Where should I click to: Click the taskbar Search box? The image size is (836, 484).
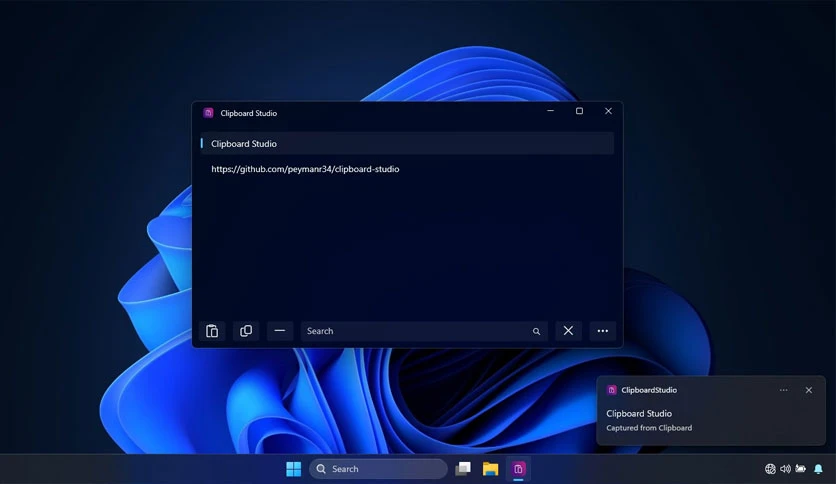(x=379, y=469)
